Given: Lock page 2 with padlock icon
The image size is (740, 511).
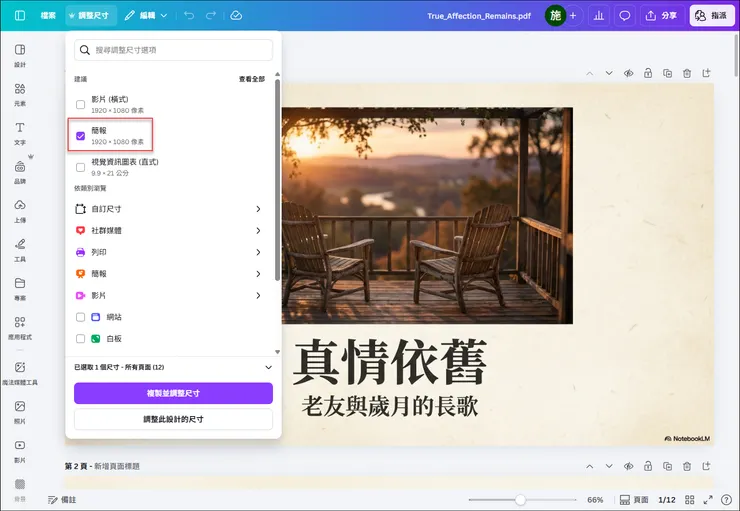Looking at the screenshot, I should point(648,466).
